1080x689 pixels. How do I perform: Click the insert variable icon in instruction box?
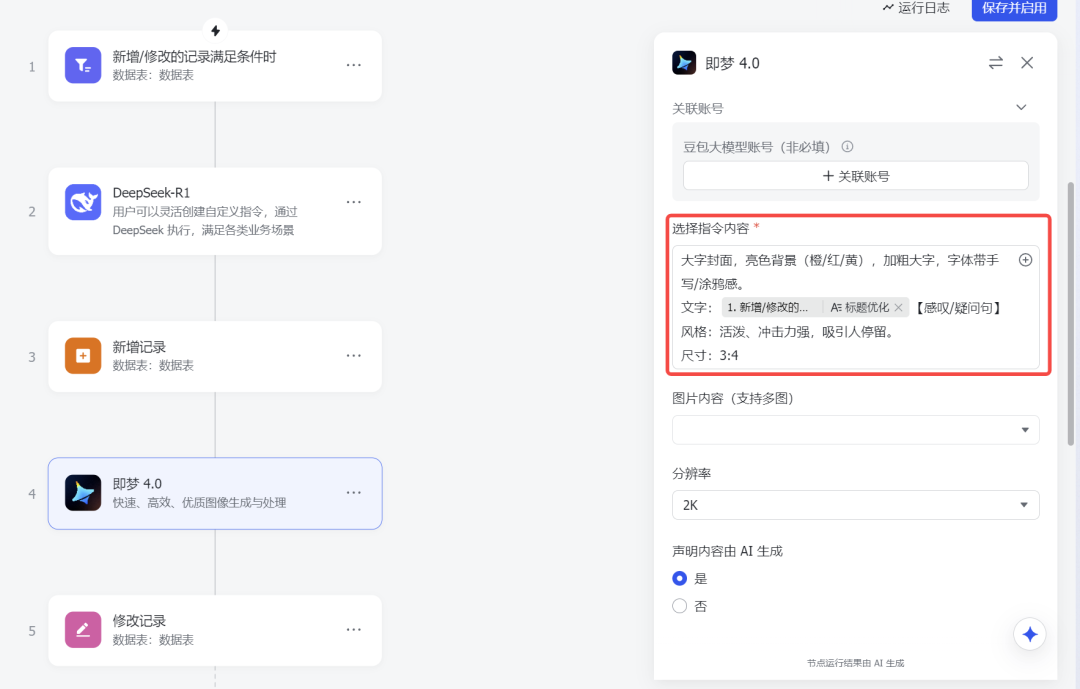click(1025, 259)
